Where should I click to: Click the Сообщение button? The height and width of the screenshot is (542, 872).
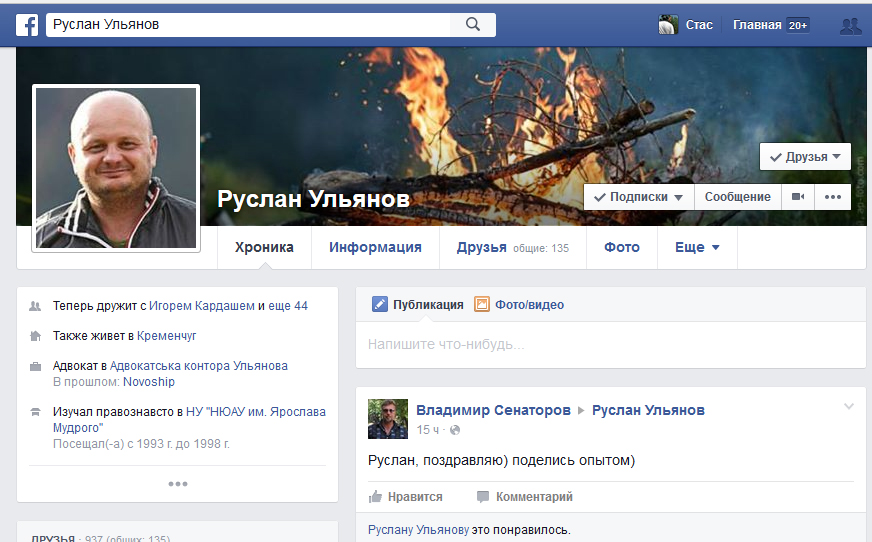[737, 197]
